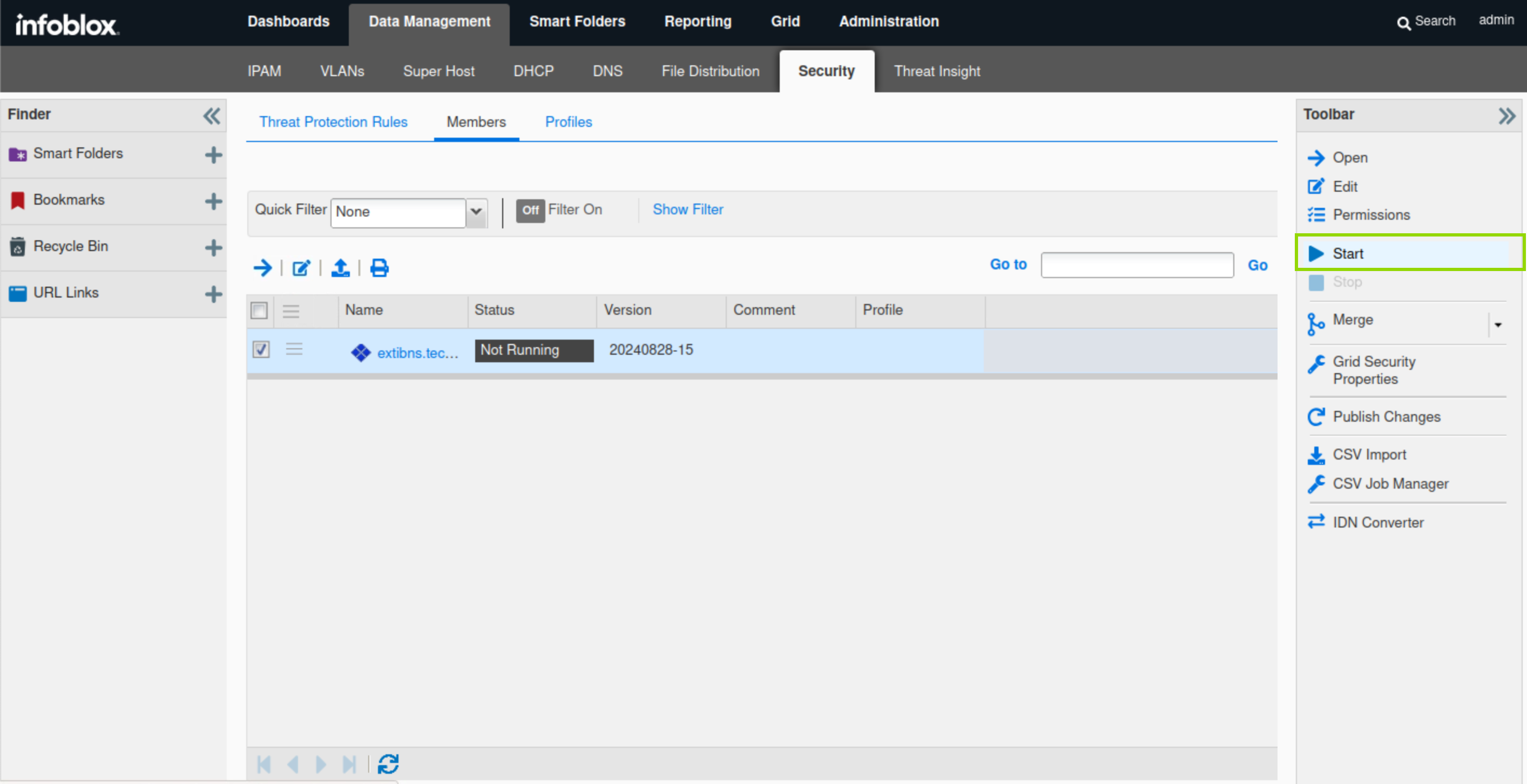This screenshot has height=784, width=1527.
Task: Check the select-all header checkbox
Action: (259, 310)
